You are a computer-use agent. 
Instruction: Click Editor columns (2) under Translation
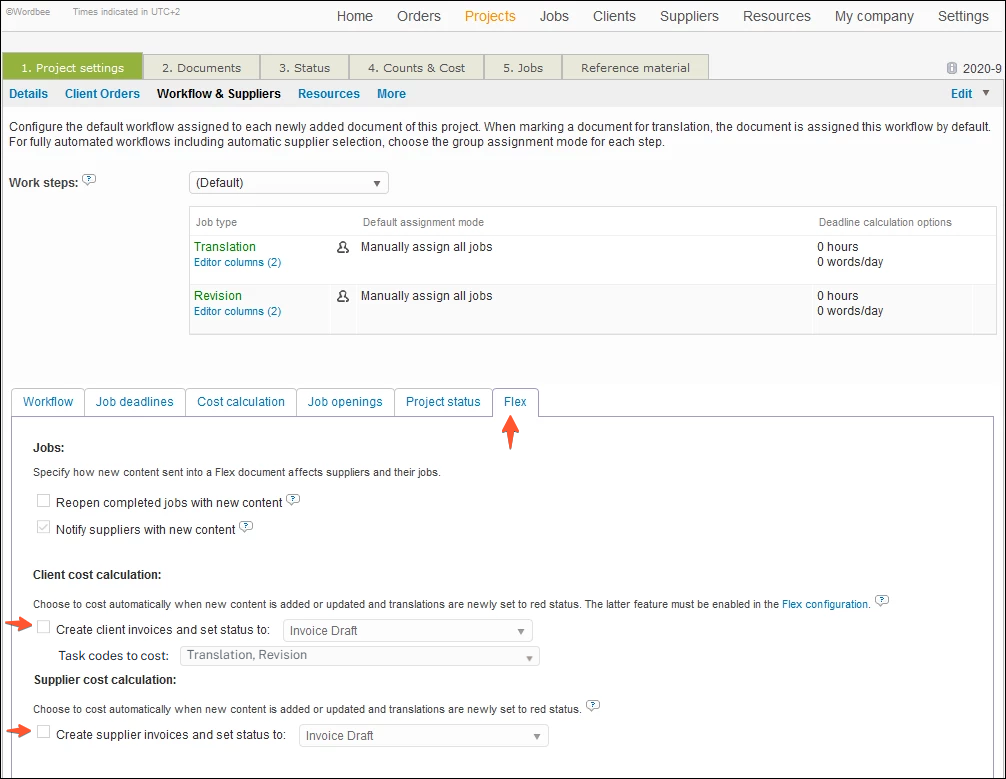[x=237, y=263]
